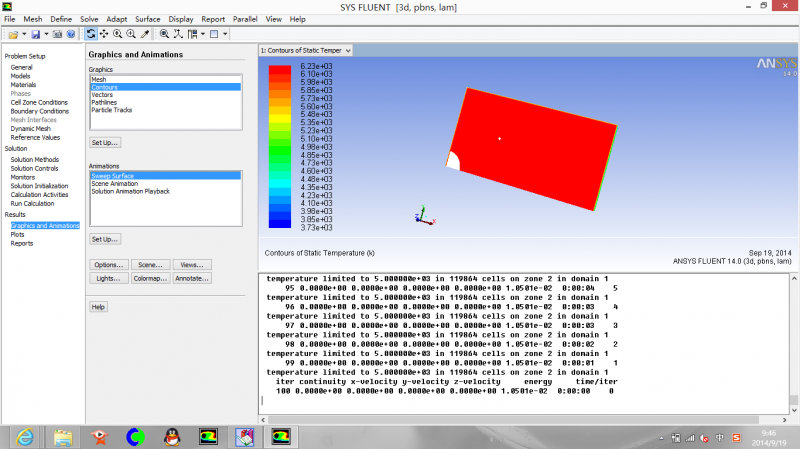Open the help question mark icon
800x449 pixels.
[71, 34]
